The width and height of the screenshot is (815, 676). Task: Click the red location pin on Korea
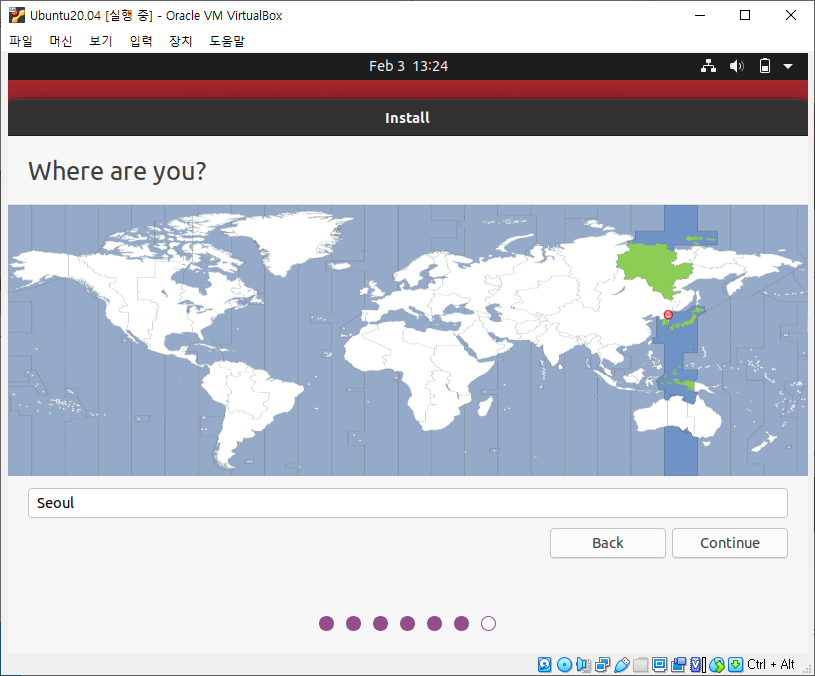pyautogui.click(x=668, y=315)
